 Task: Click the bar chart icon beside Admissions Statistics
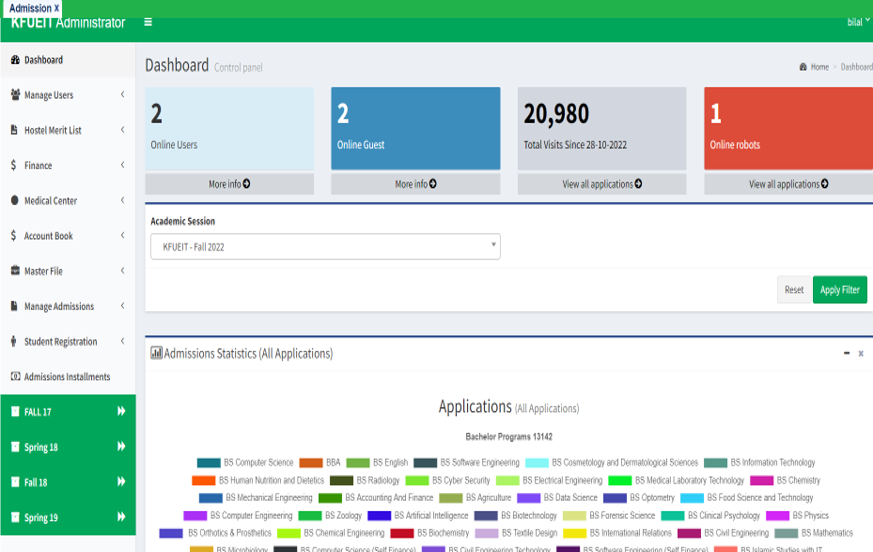click(x=156, y=353)
